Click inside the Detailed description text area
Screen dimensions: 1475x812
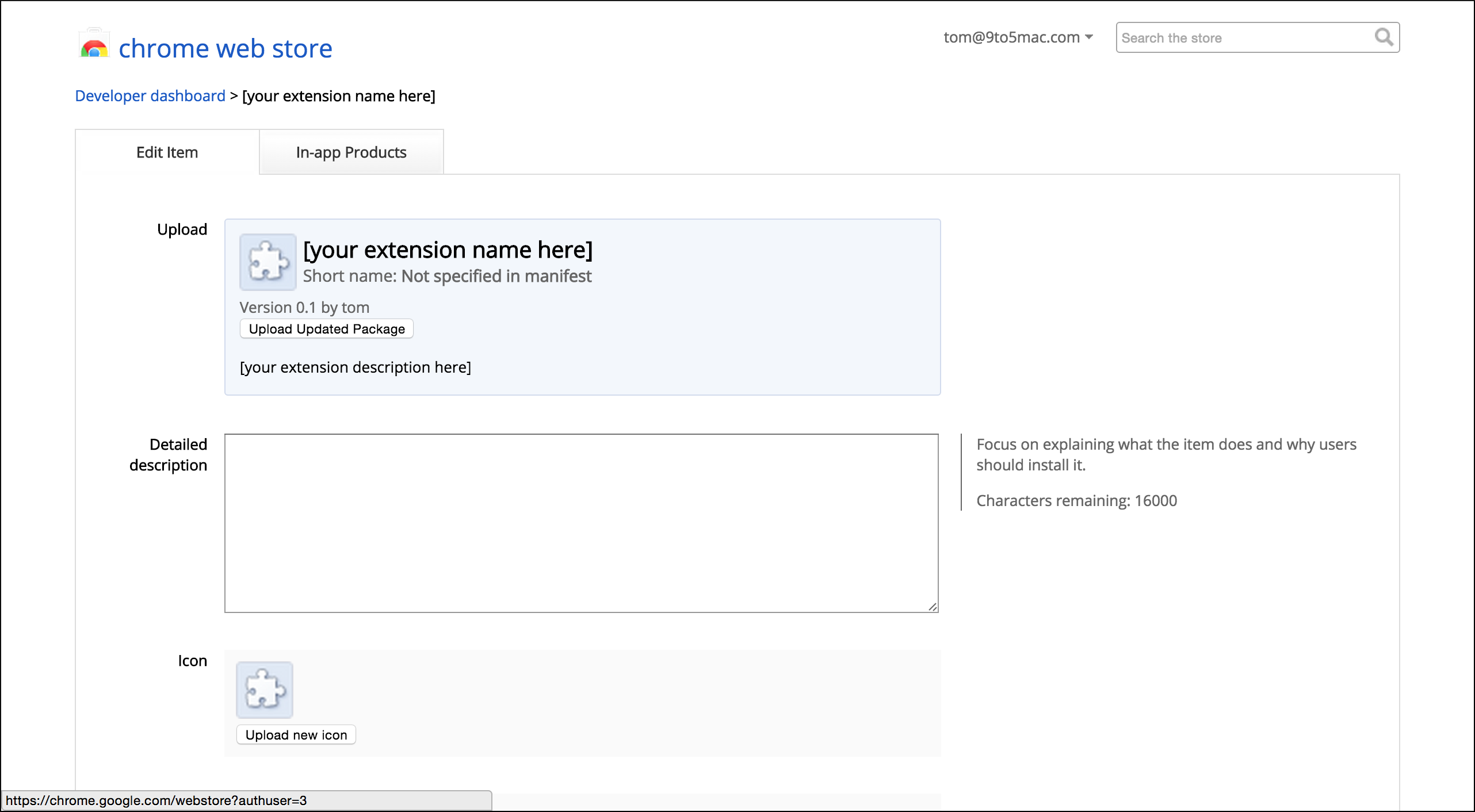pos(581,523)
